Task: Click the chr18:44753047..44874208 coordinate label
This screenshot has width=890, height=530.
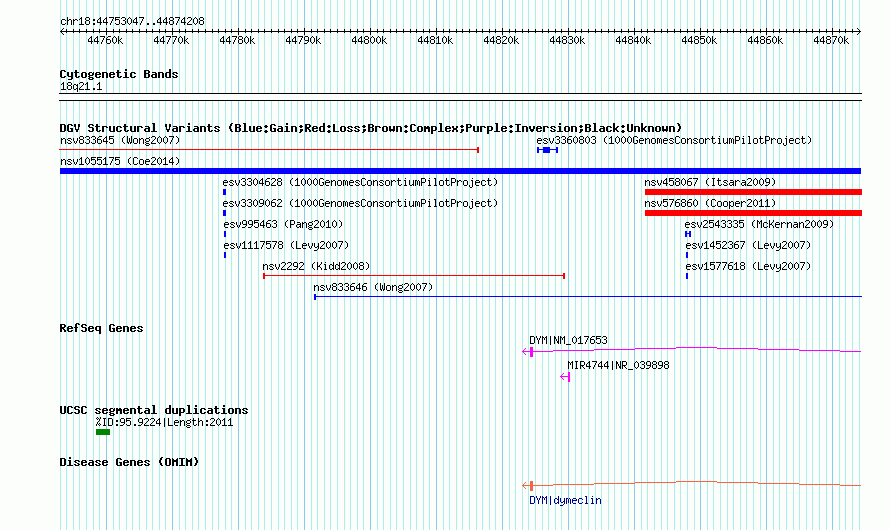Action: coord(132,21)
